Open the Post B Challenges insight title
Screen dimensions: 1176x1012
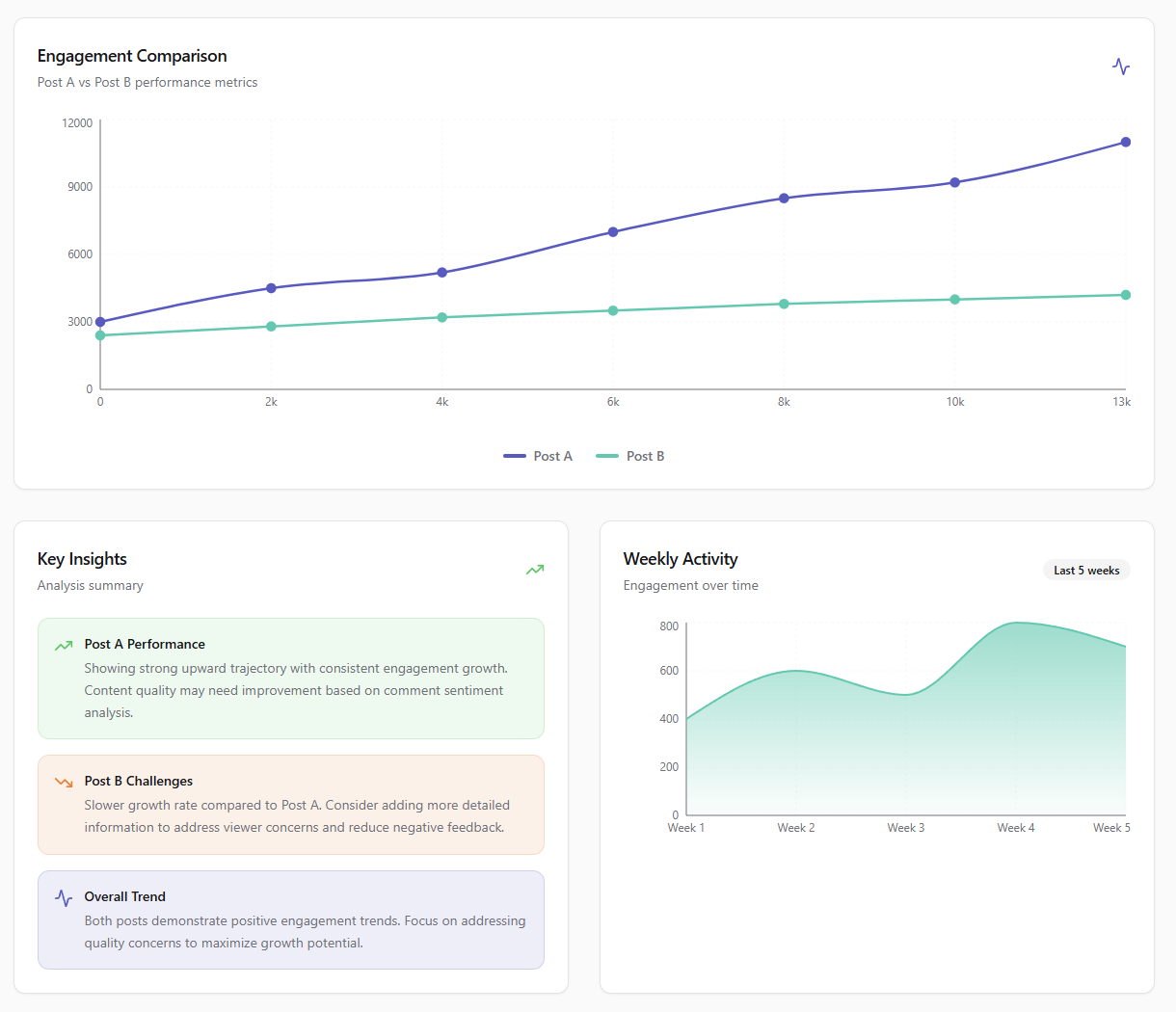pos(138,781)
